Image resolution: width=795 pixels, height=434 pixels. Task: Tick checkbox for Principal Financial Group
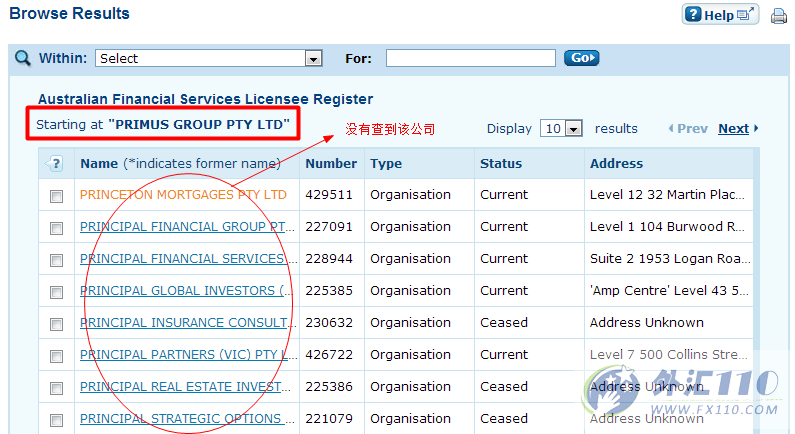(x=56, y=228)
